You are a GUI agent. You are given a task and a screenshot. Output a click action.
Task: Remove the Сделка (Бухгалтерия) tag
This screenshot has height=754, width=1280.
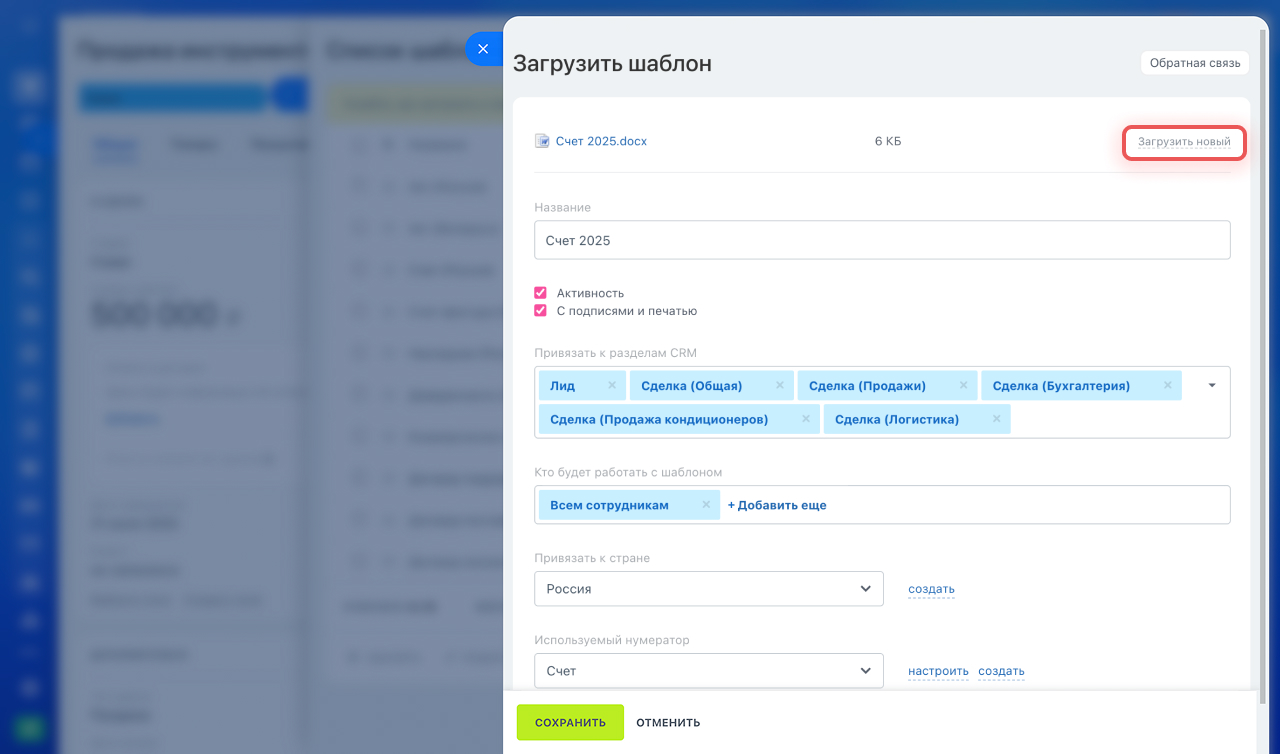pyautogui.click(x=1167, y=386)
